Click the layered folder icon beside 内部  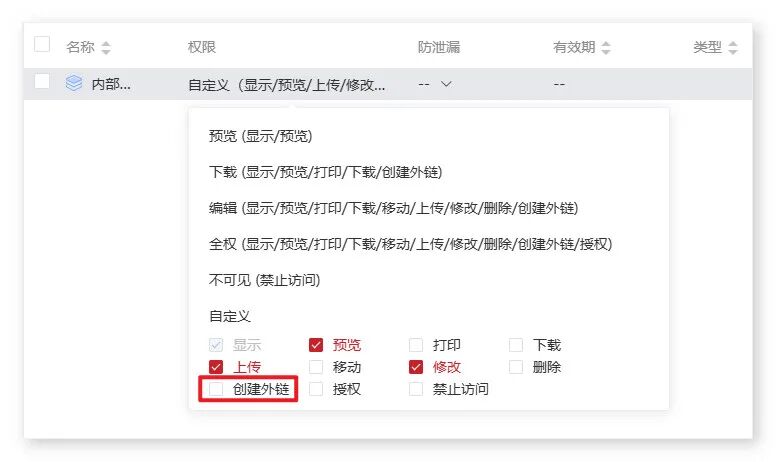pos(74,84)
